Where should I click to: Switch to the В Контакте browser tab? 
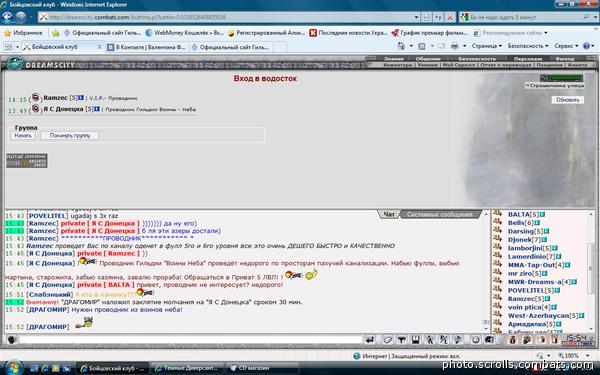click(147, 47)
